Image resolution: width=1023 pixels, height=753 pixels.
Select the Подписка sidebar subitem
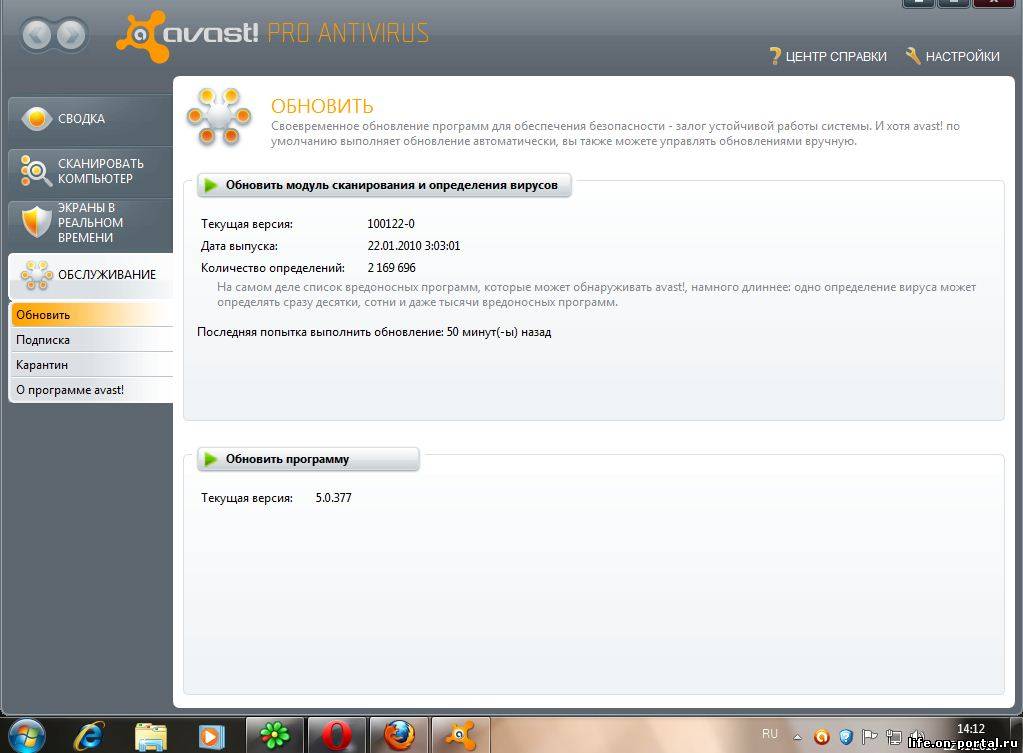pos(92,339)
